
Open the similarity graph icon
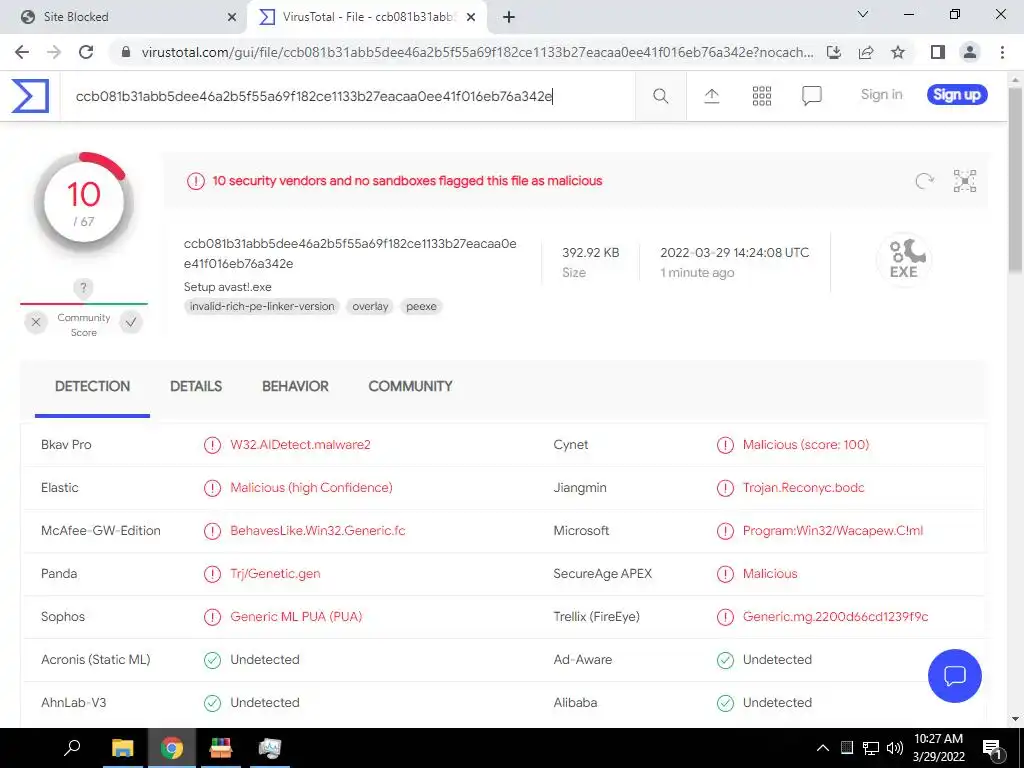click(x=965, y=181)
